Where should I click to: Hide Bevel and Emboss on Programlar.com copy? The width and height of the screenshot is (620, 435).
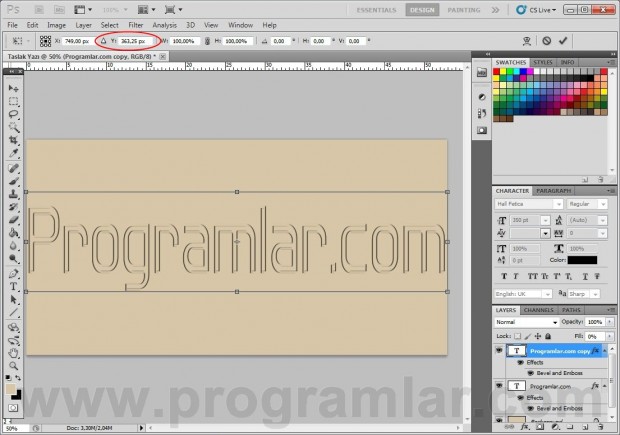tap(531, 373)
